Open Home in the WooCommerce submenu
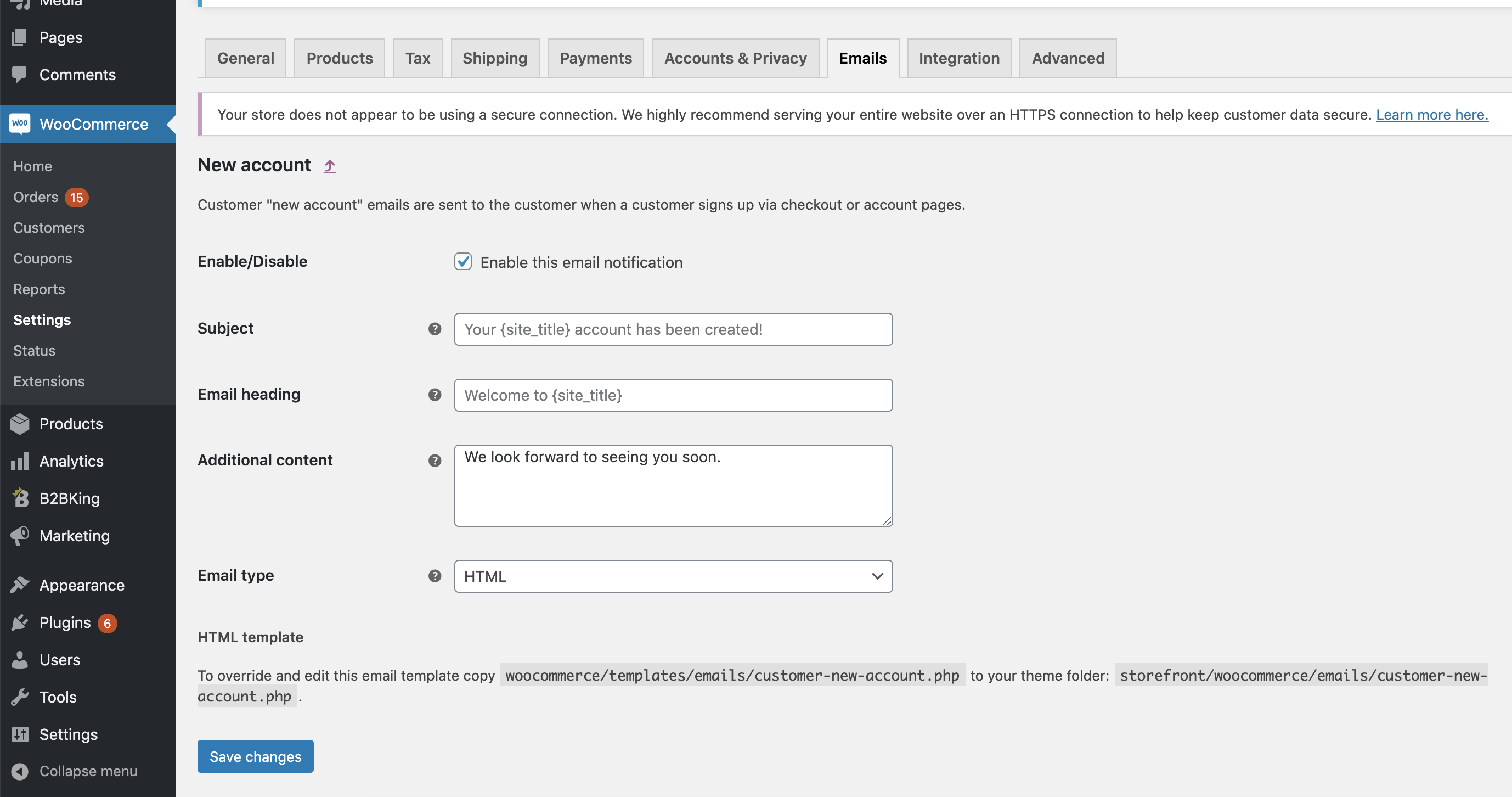This screenshot has height=797, width=1512. (32, 166)
